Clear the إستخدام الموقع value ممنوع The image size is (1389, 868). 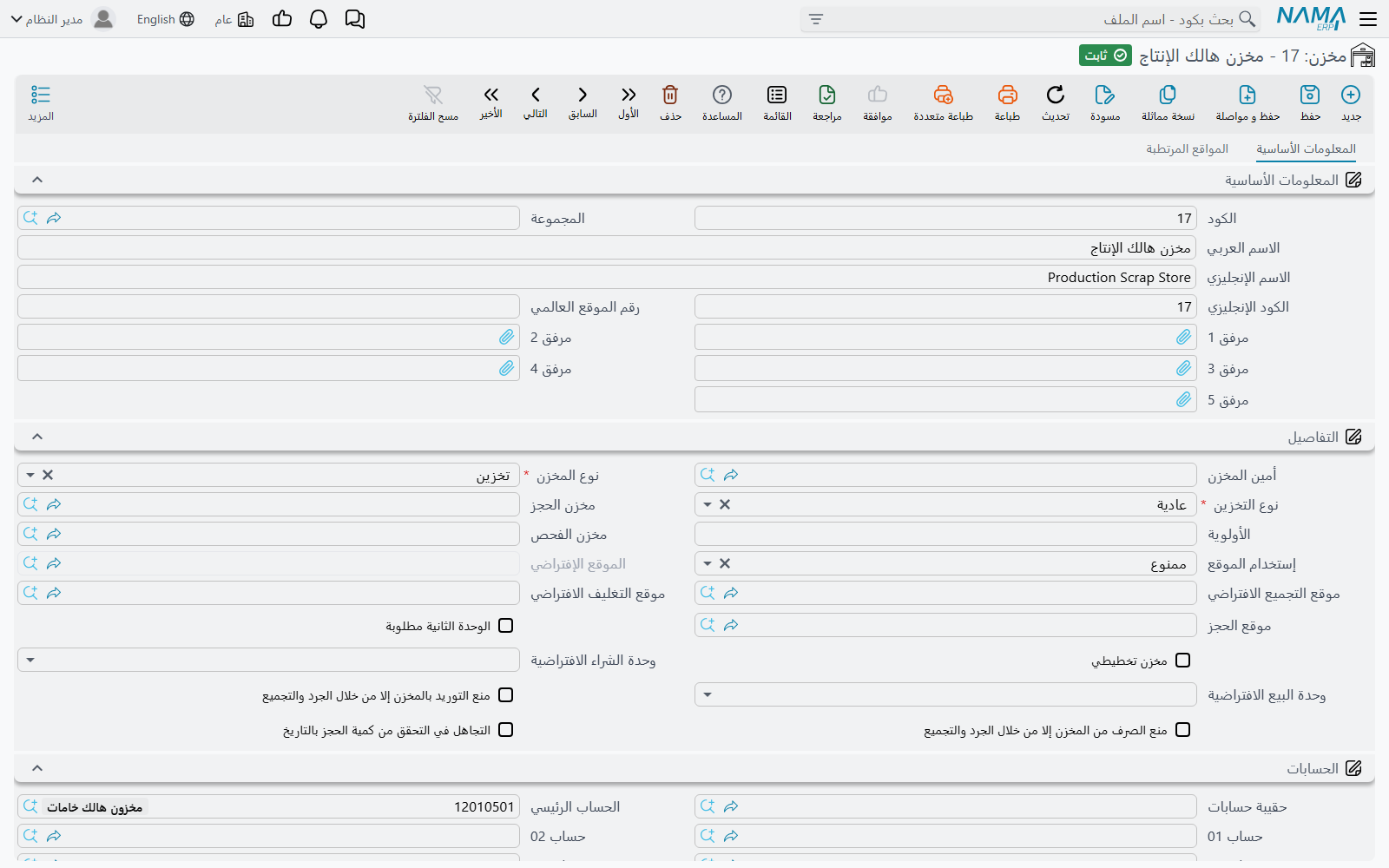pos(725,563)
